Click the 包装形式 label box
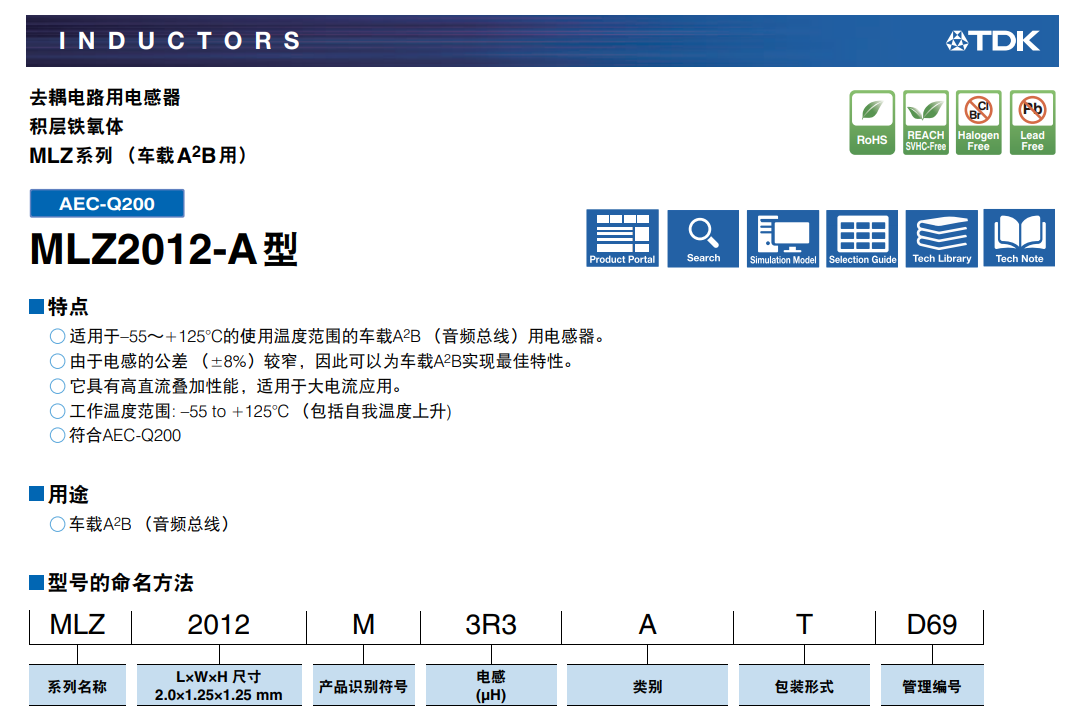 [804, 685]
